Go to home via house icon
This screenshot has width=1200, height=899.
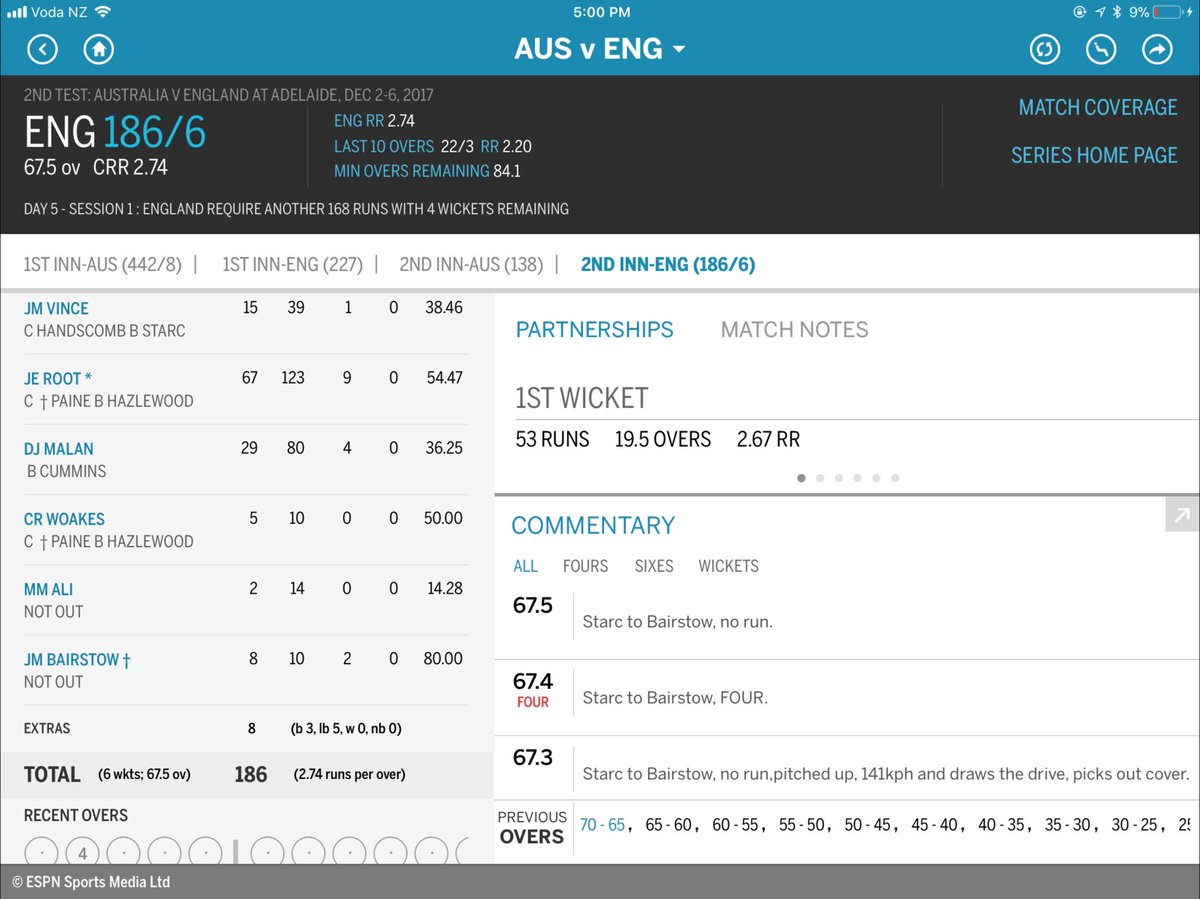(98, 49)
